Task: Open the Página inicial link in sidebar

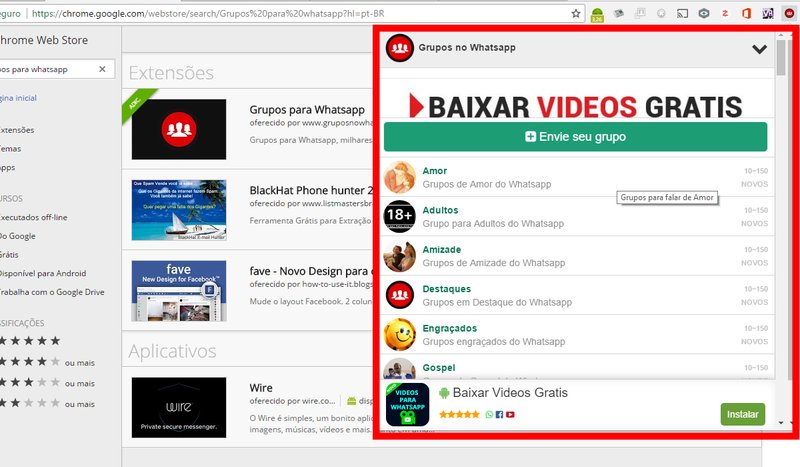Action: coord(18,98)
